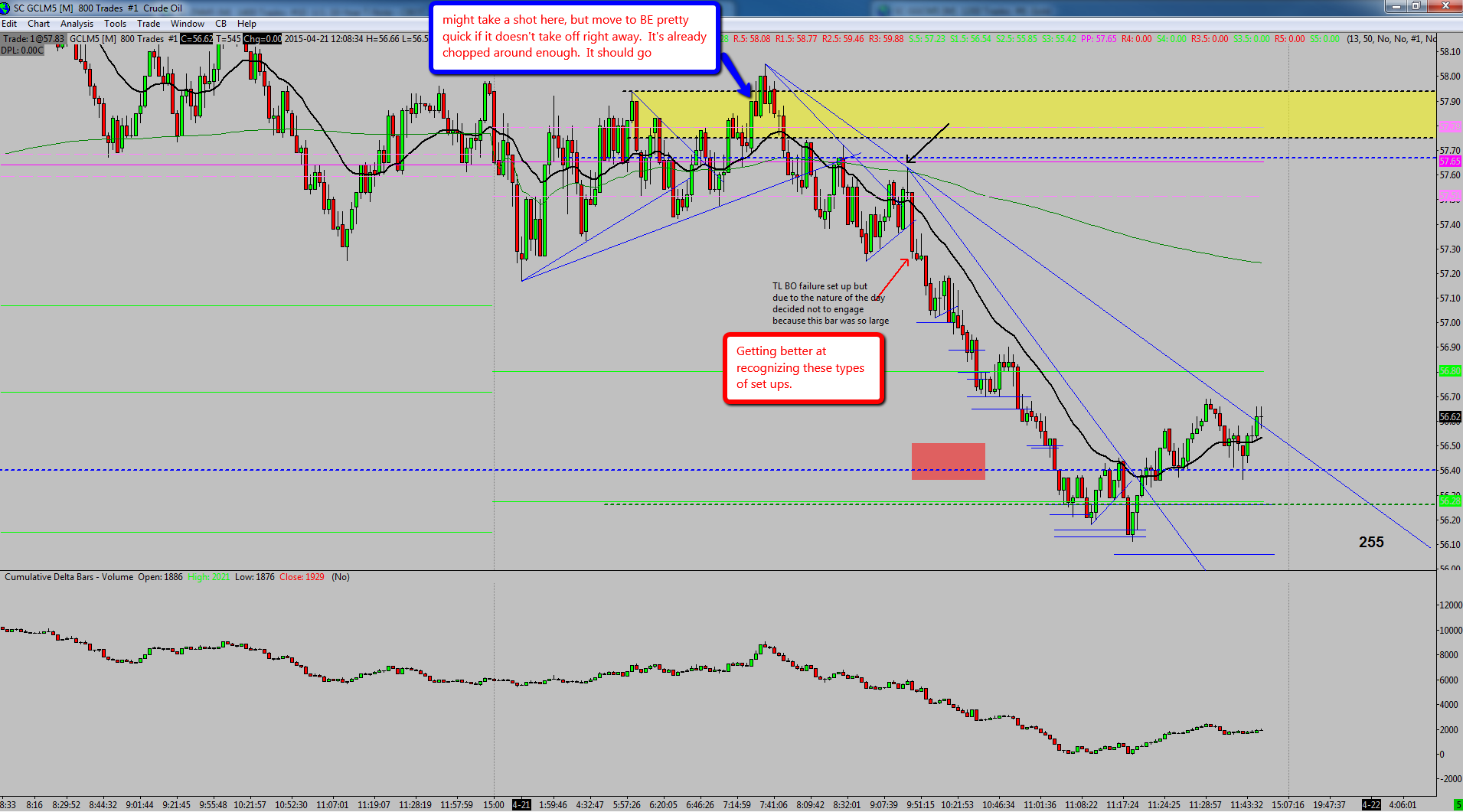Click the 'Chg=0.00' change value
The image size is (1463, 812).
coord(263,39)
